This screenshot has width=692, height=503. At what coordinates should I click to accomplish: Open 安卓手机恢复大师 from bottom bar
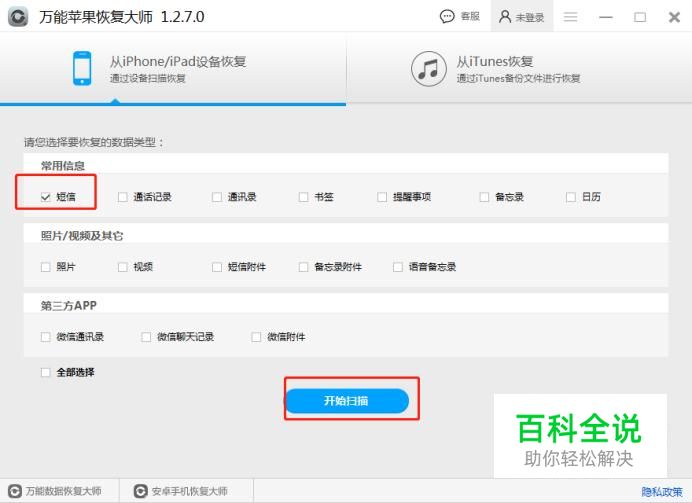(x=181, y=491)
